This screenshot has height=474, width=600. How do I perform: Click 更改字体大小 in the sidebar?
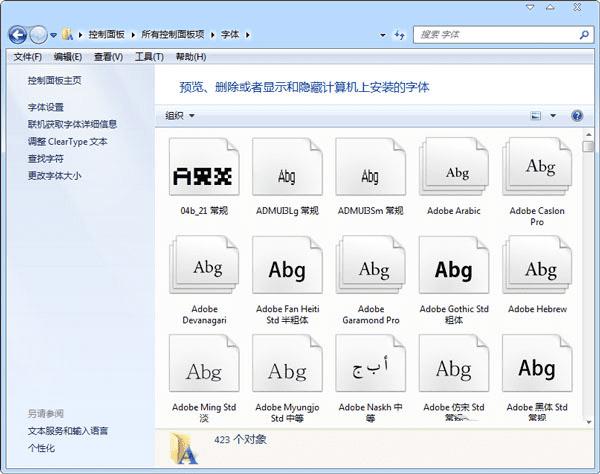click(x=54, y=176)
